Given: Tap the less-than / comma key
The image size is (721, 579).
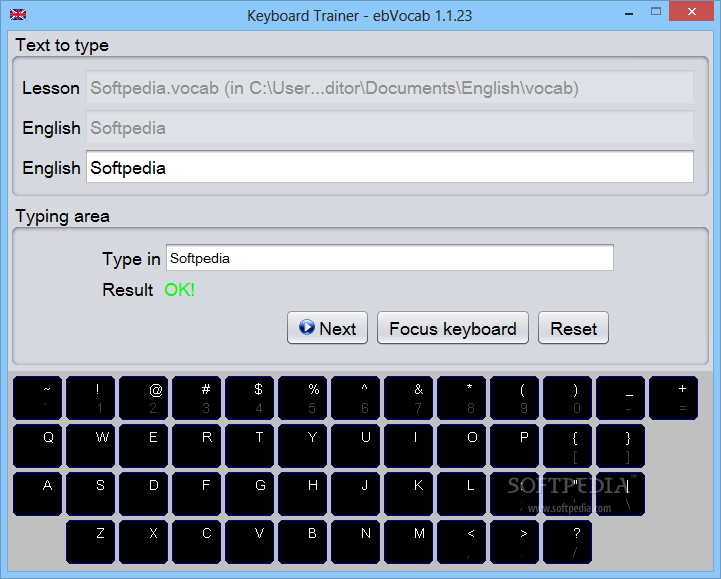Looking at the screenshot, I should pos(462,542).
